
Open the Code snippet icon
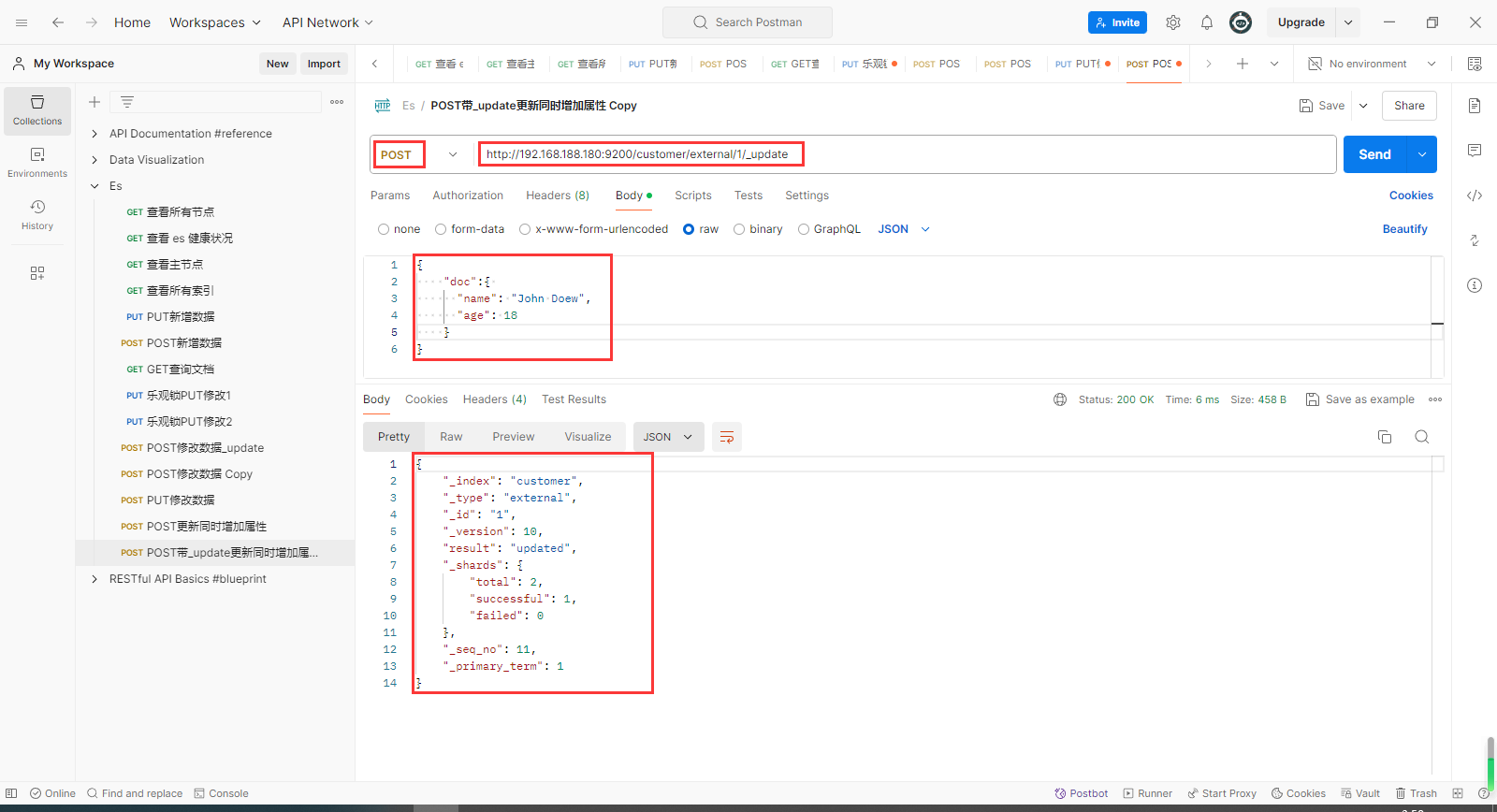point(1475,196)
